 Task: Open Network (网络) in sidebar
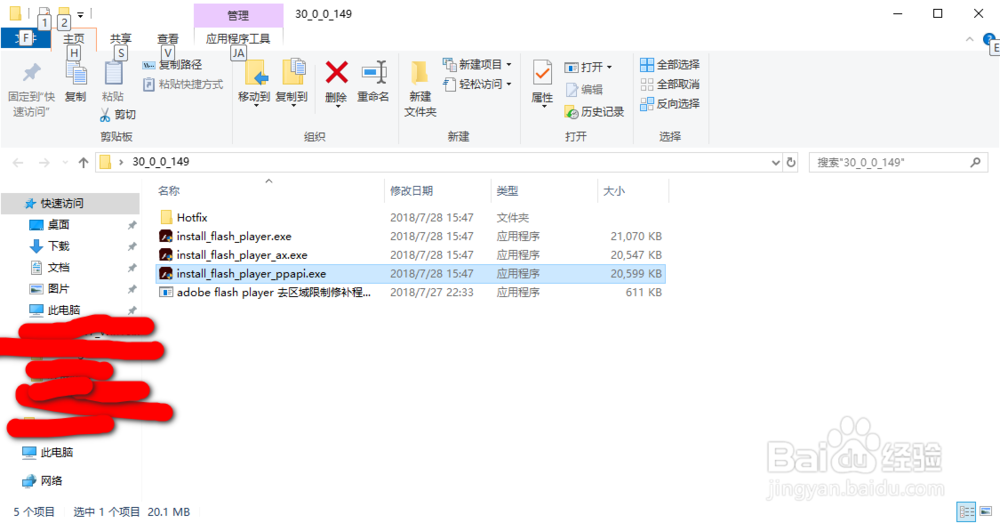coord(51,481)
